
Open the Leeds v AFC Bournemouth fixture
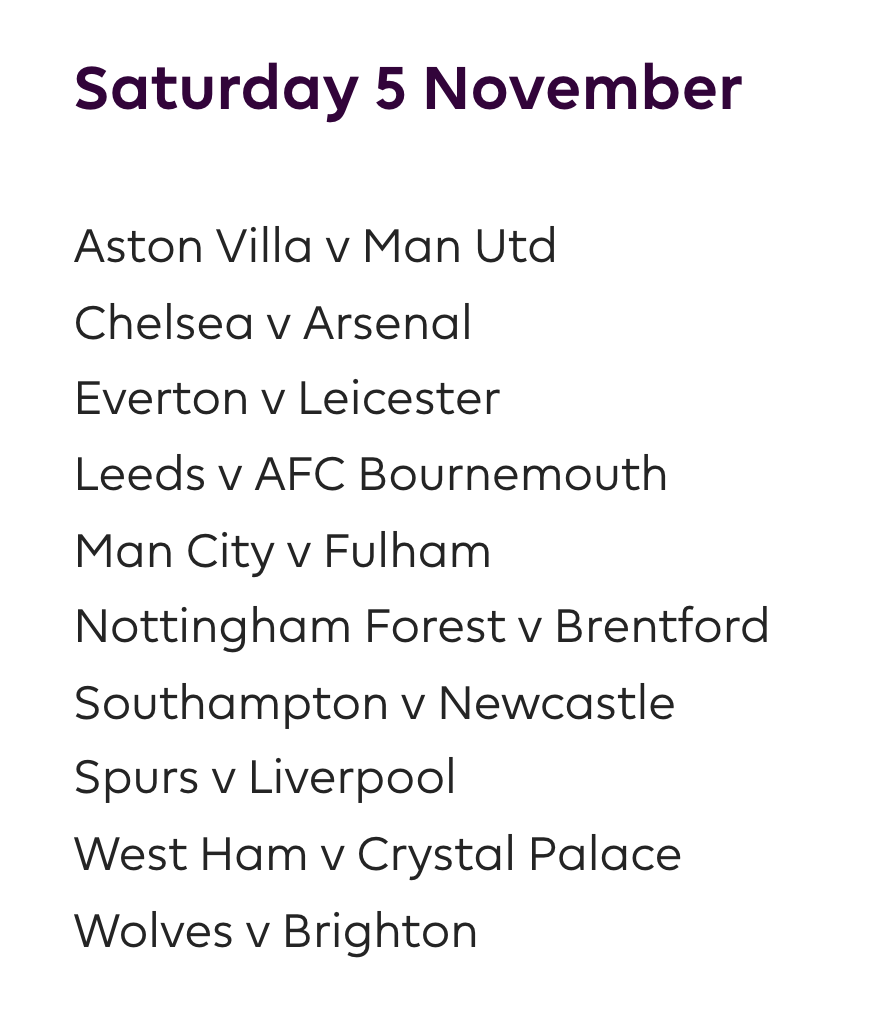tap(370, 474)
